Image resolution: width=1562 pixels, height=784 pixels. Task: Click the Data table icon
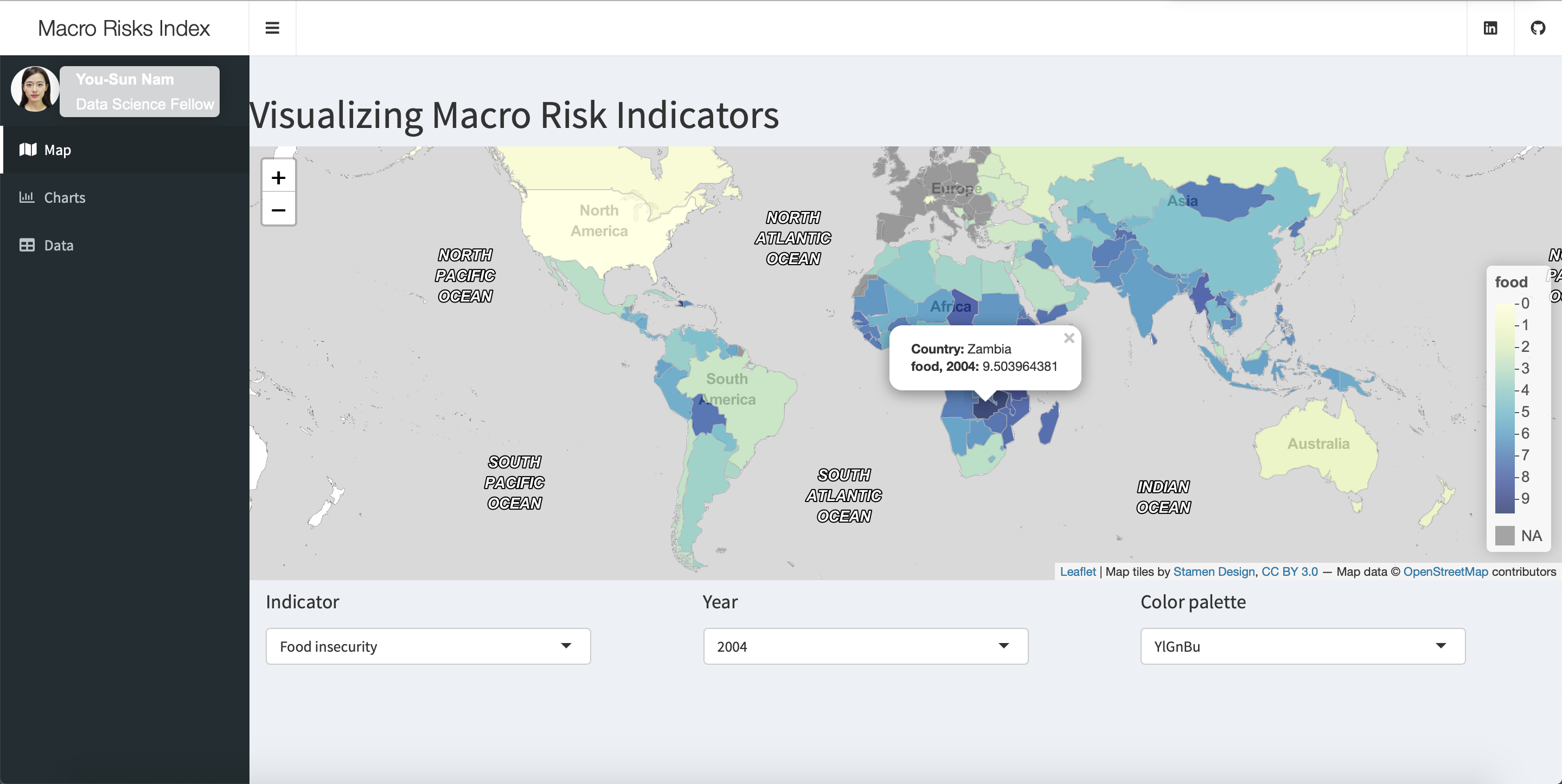[x=27, y=245]
